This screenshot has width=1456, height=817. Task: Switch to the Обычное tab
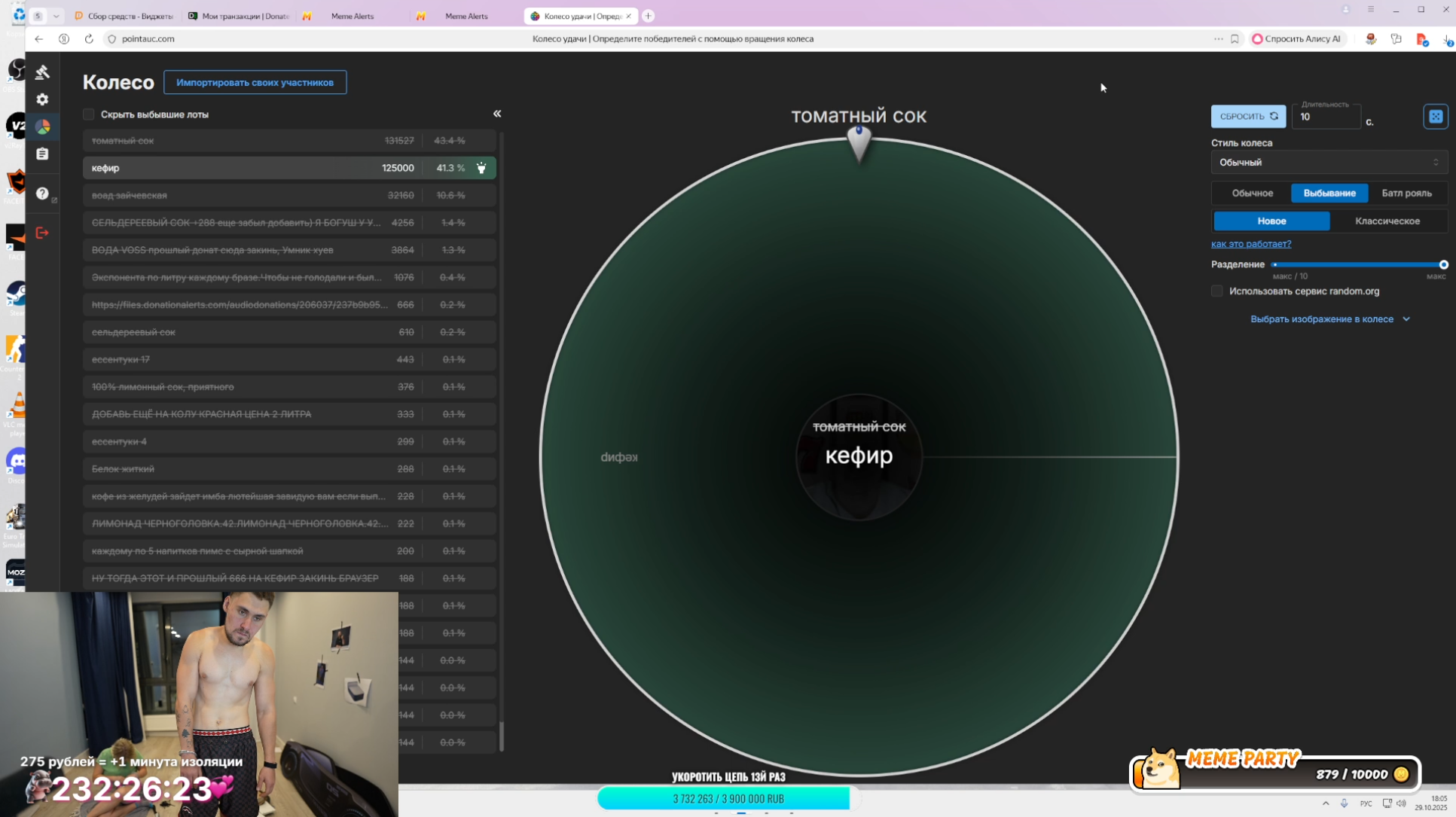pyautogui.click(x=1252, y=194)
